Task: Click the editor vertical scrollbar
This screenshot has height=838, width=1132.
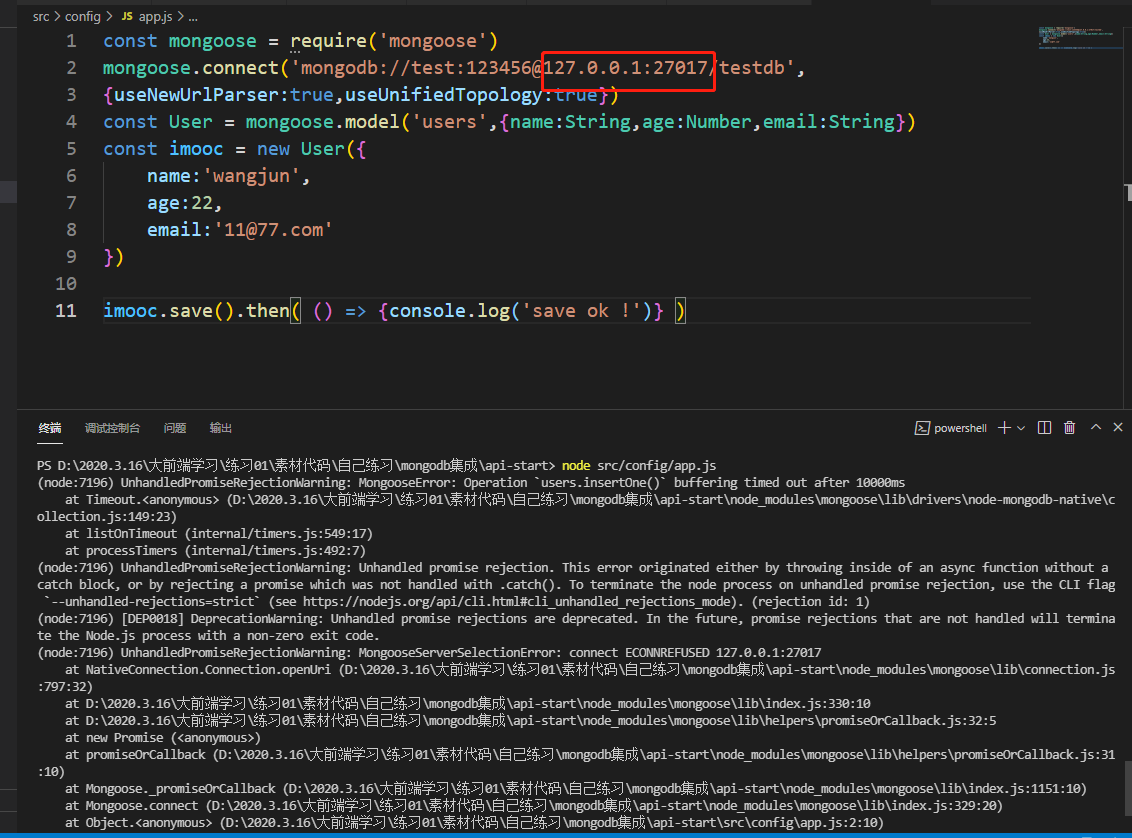Action: [1128, 192]
